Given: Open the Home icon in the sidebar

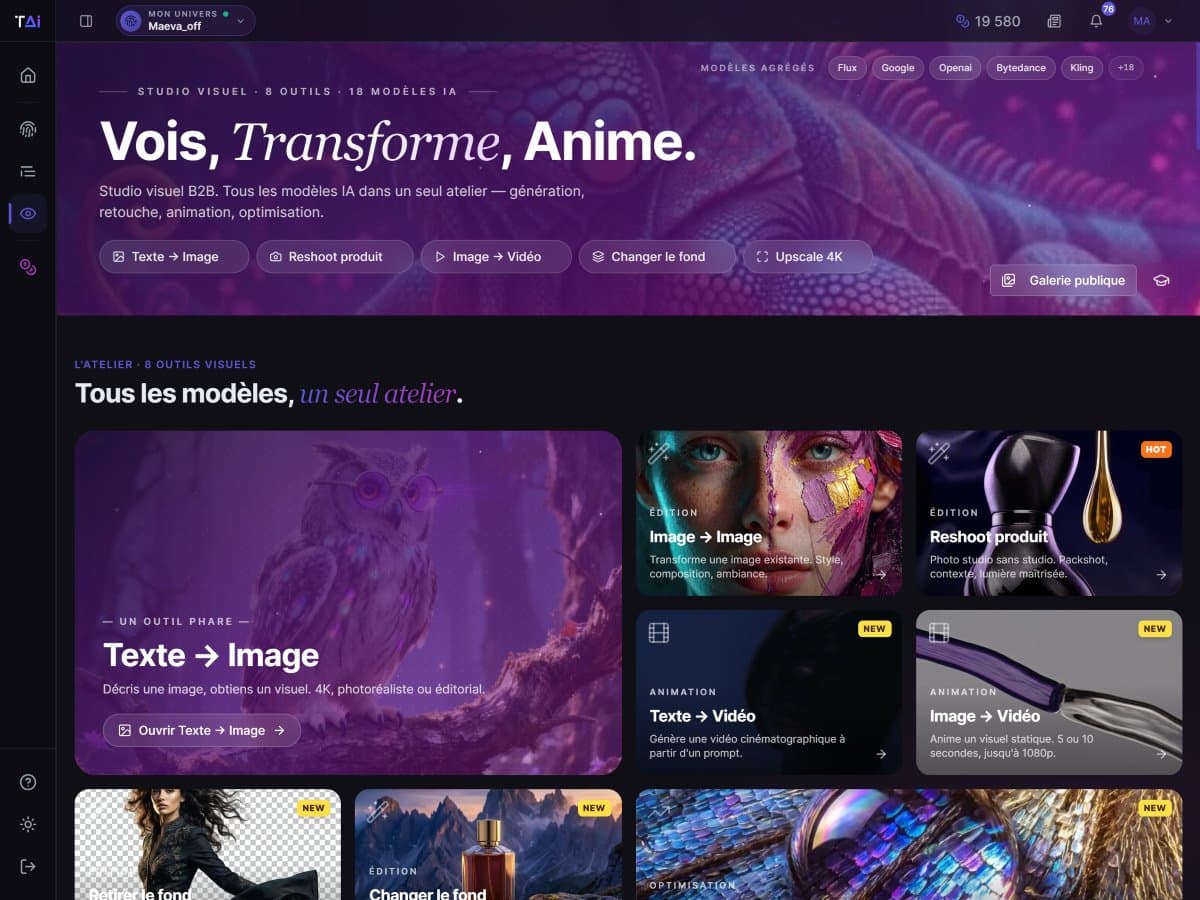Looking at the screenshot, I should click(x=28, y=75).
